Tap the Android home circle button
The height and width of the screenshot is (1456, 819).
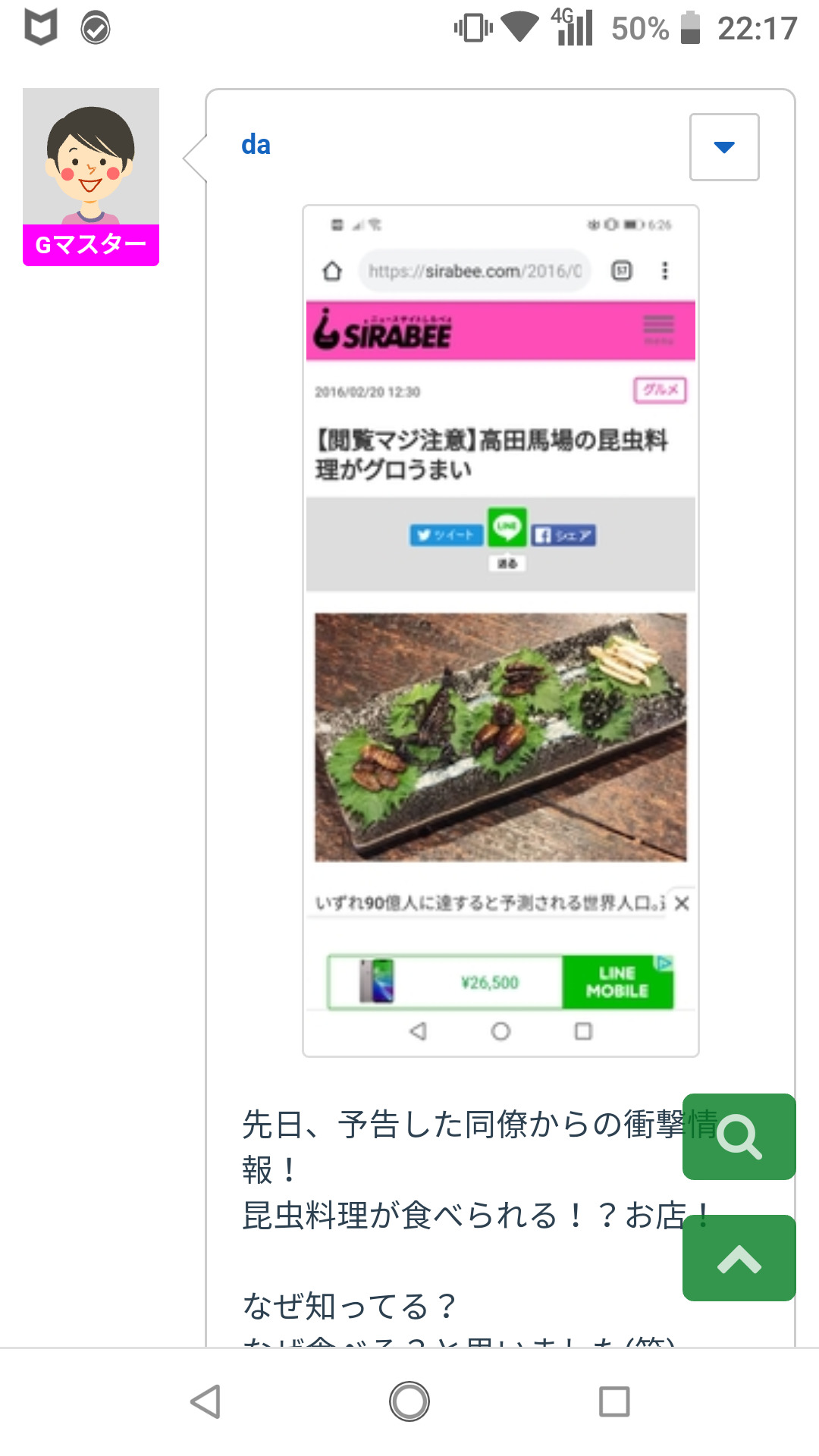[409, 1401]
